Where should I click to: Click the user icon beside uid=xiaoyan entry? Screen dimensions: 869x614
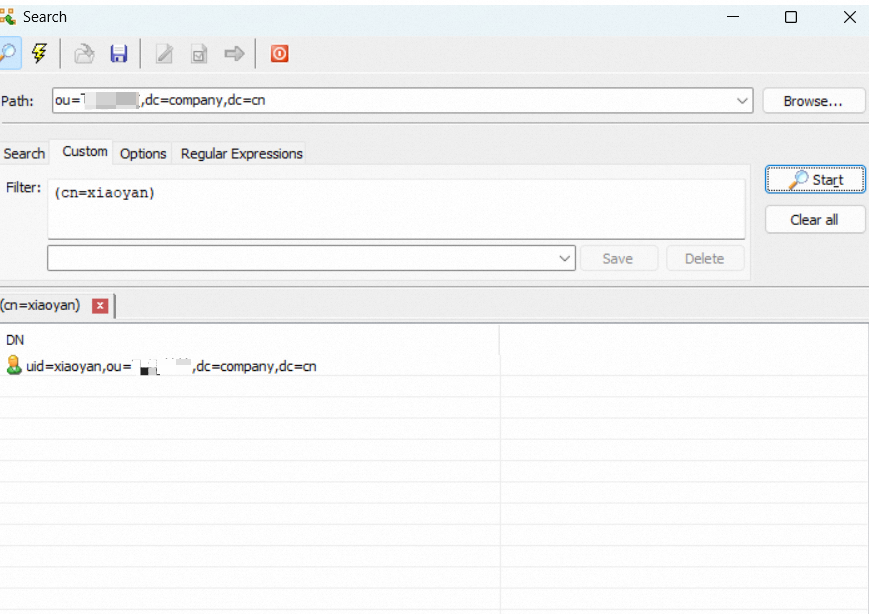[14, 365]
